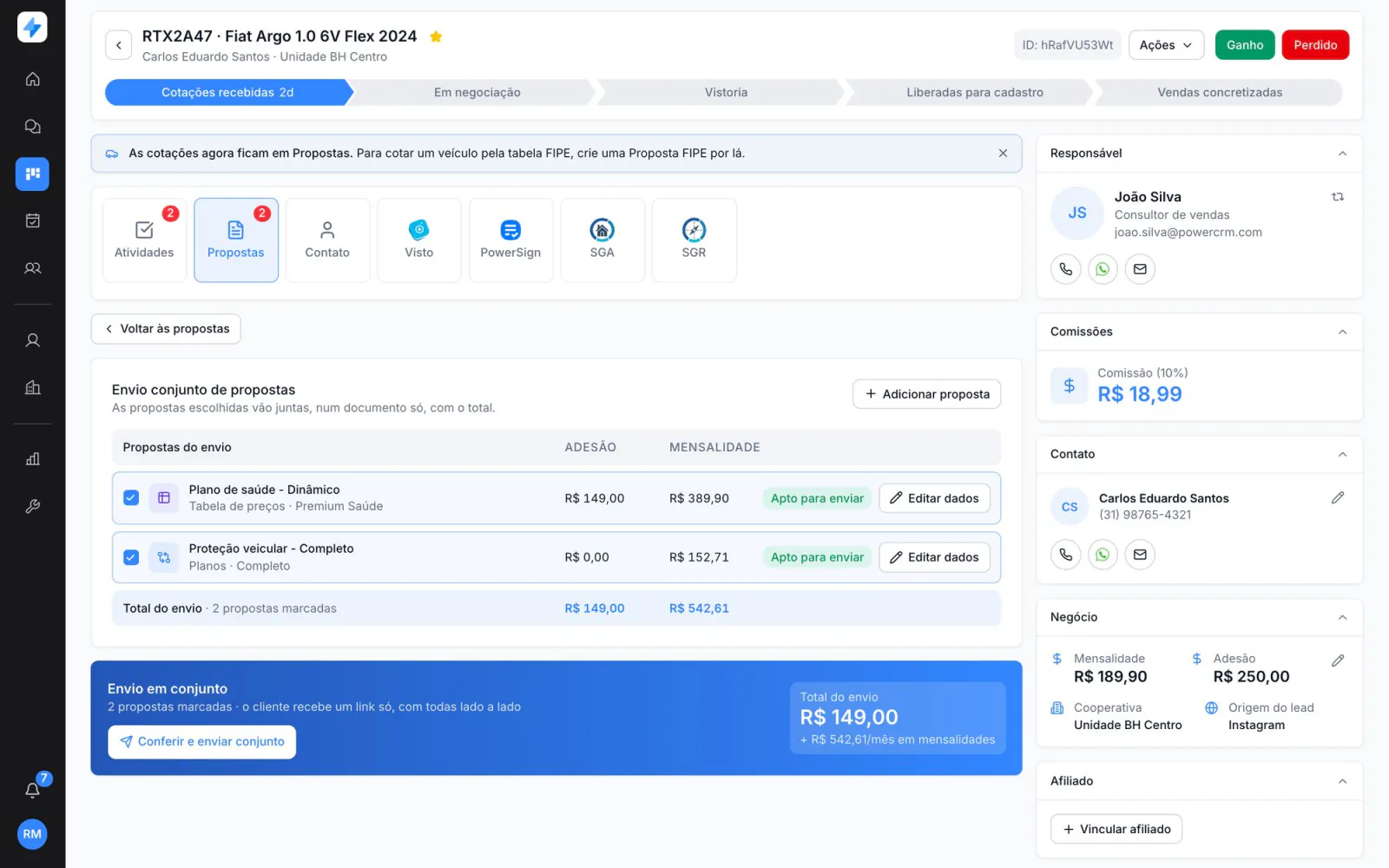Uncheck Plano de saúde - Dinâmico proposal
The image size is (1389, 868).
[x=131, y=497]
